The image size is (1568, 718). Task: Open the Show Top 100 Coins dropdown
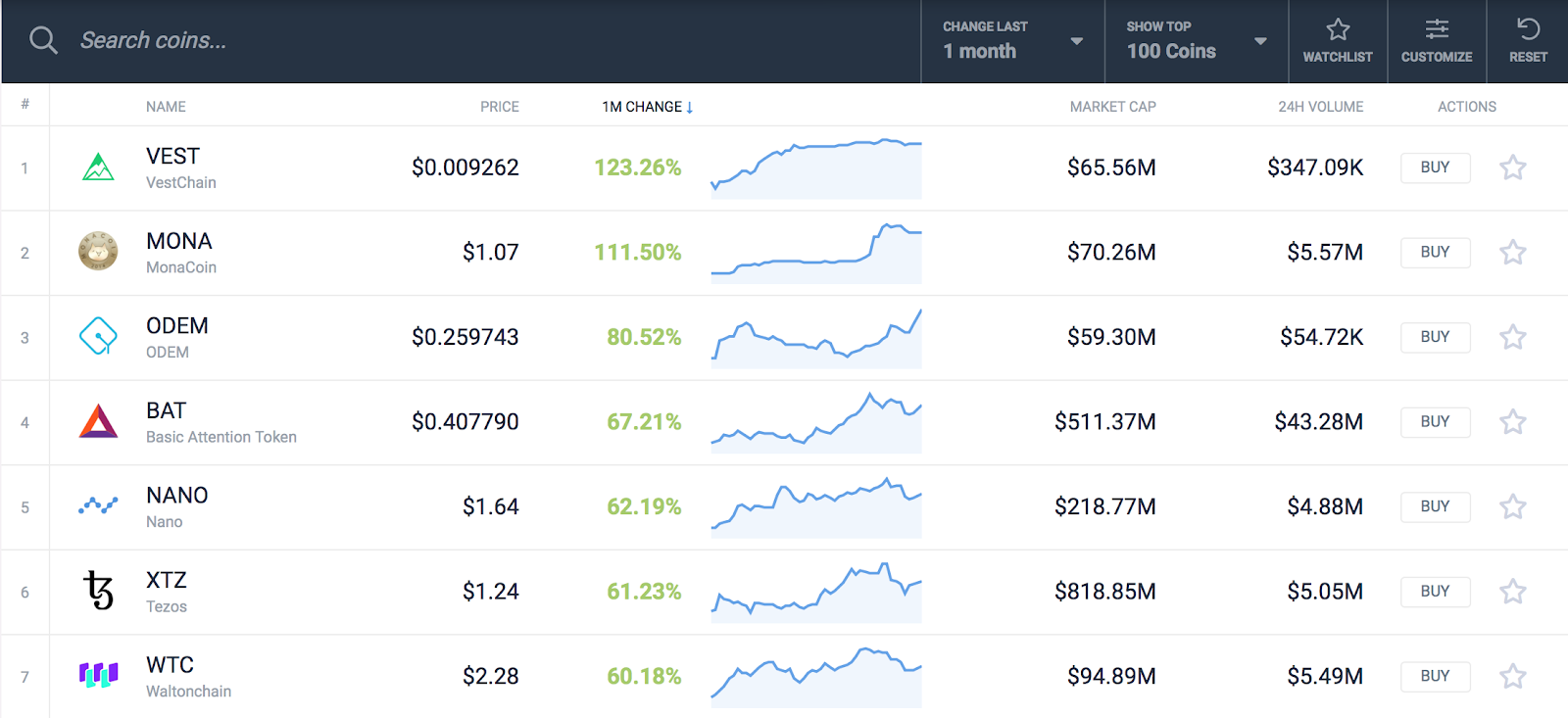coord(1196,41)
